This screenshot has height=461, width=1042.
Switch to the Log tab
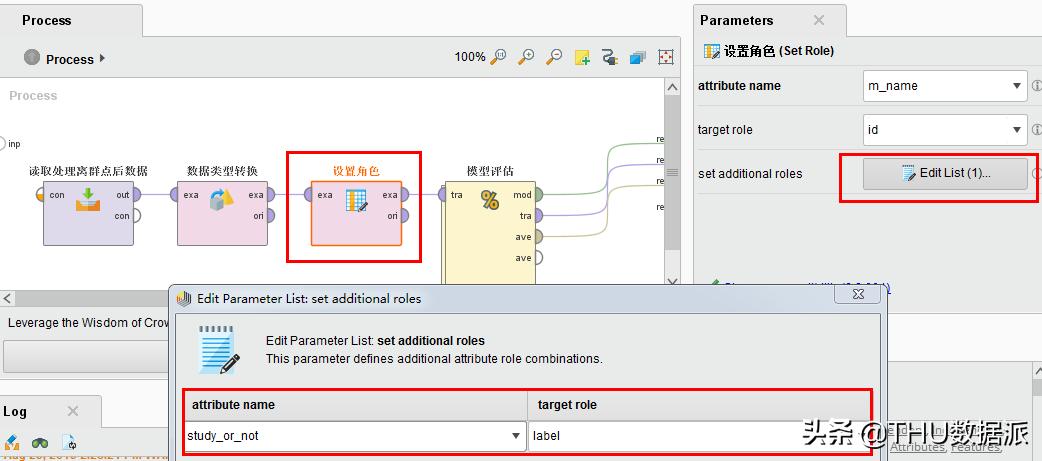point(15,411)
